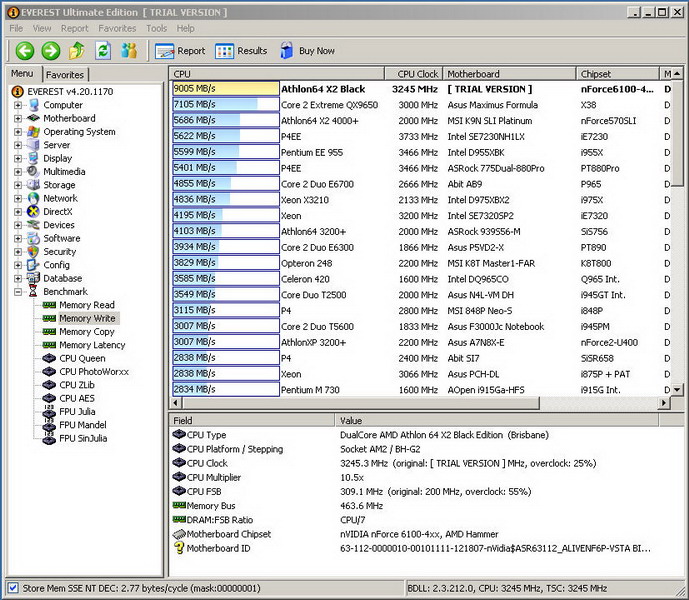Screen dimensions: 689x600
Task: Select the CPU ZLib benchmark icon
Action: coord(49,385)
